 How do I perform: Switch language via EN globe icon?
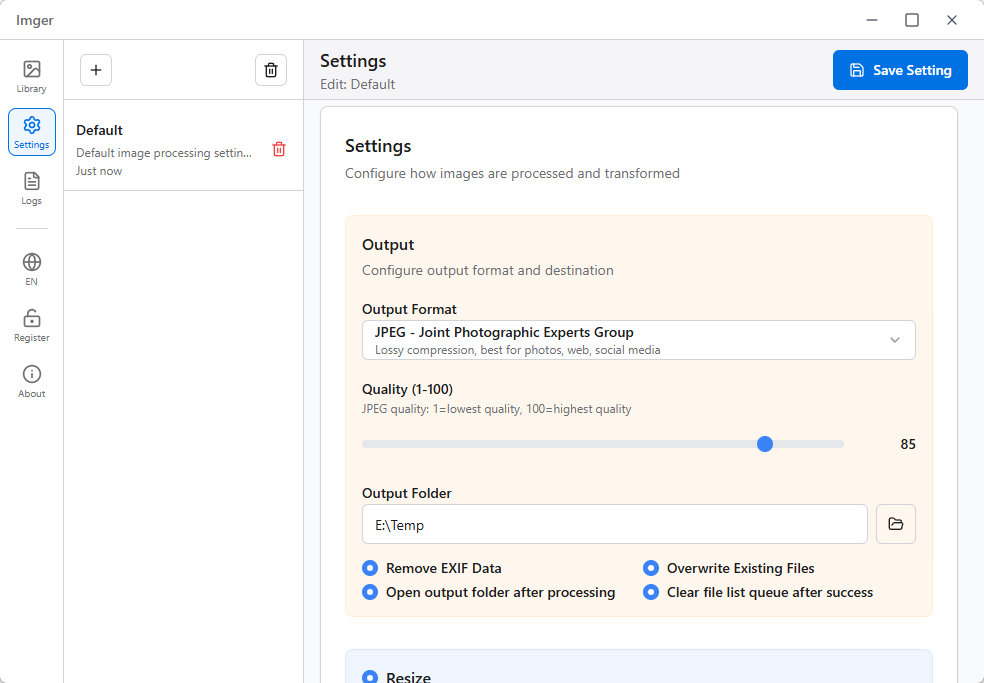pyautogui.click(x=31, y=269)
